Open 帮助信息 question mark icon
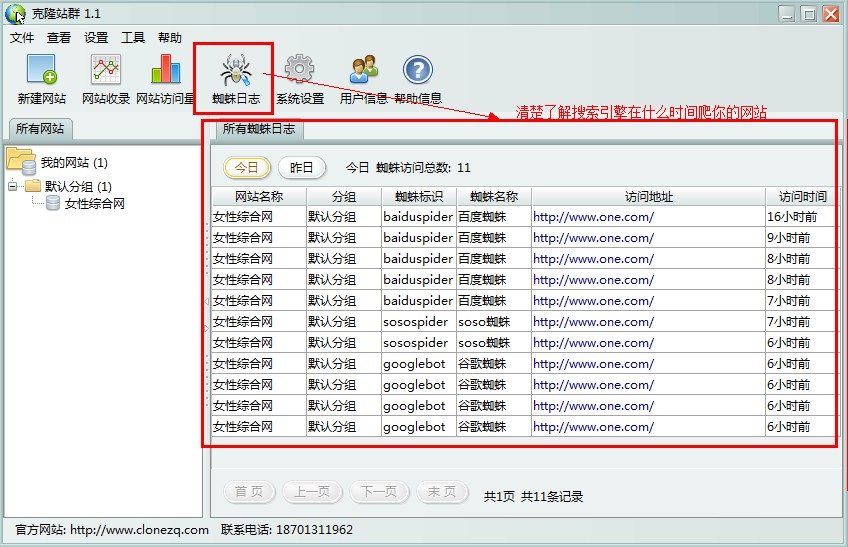 tap(418, 69)
